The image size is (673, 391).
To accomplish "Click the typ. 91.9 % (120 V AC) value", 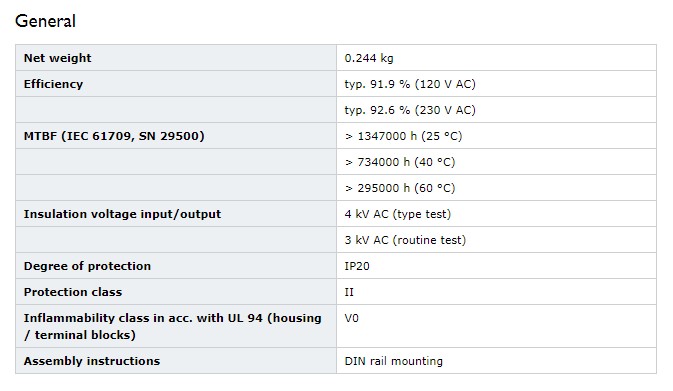I will pos(410,84).
